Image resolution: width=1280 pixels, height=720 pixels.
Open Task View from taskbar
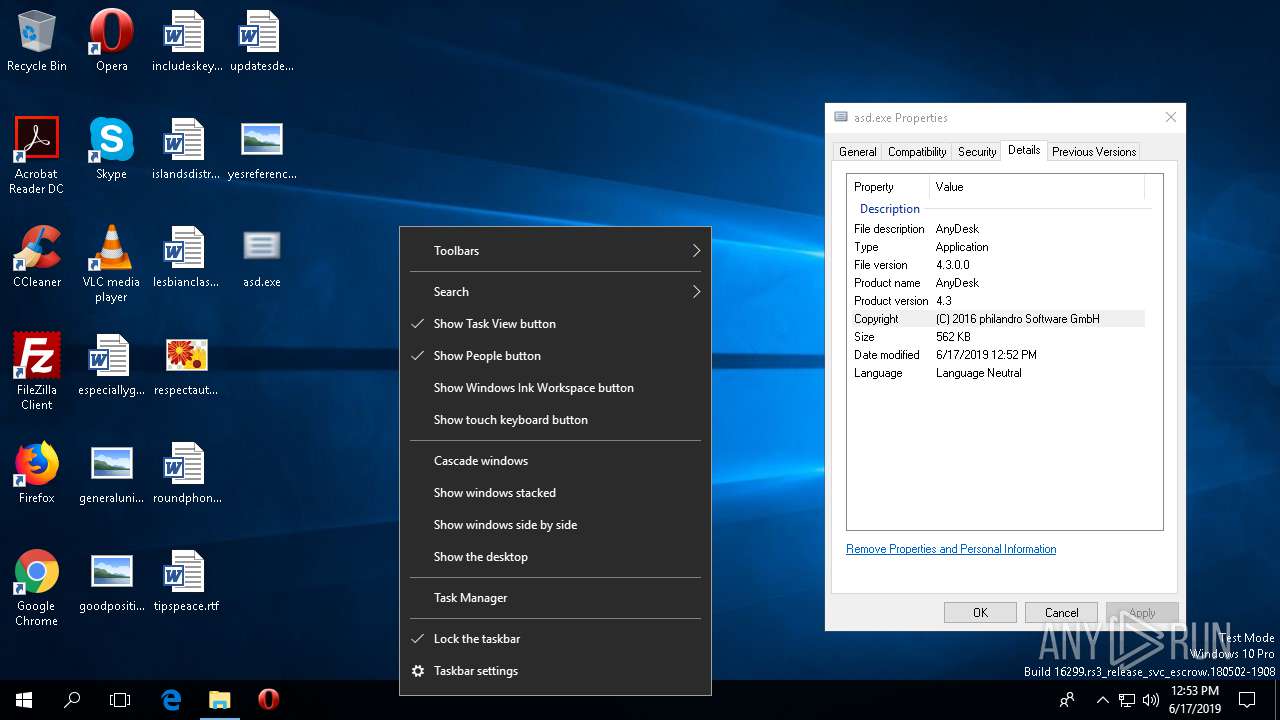coord(120,700)
